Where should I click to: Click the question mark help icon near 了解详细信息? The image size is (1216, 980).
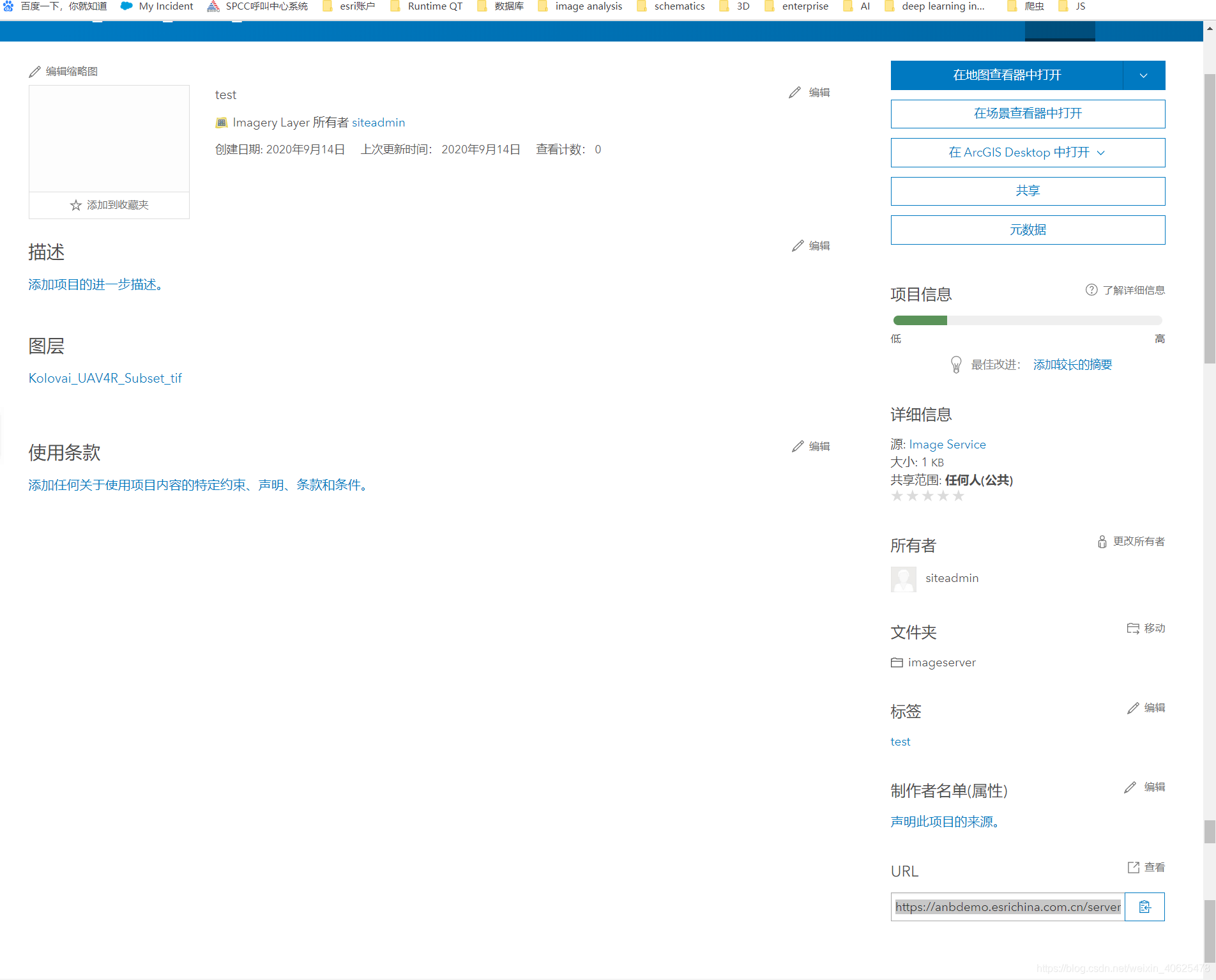[x=1091, y=290]
